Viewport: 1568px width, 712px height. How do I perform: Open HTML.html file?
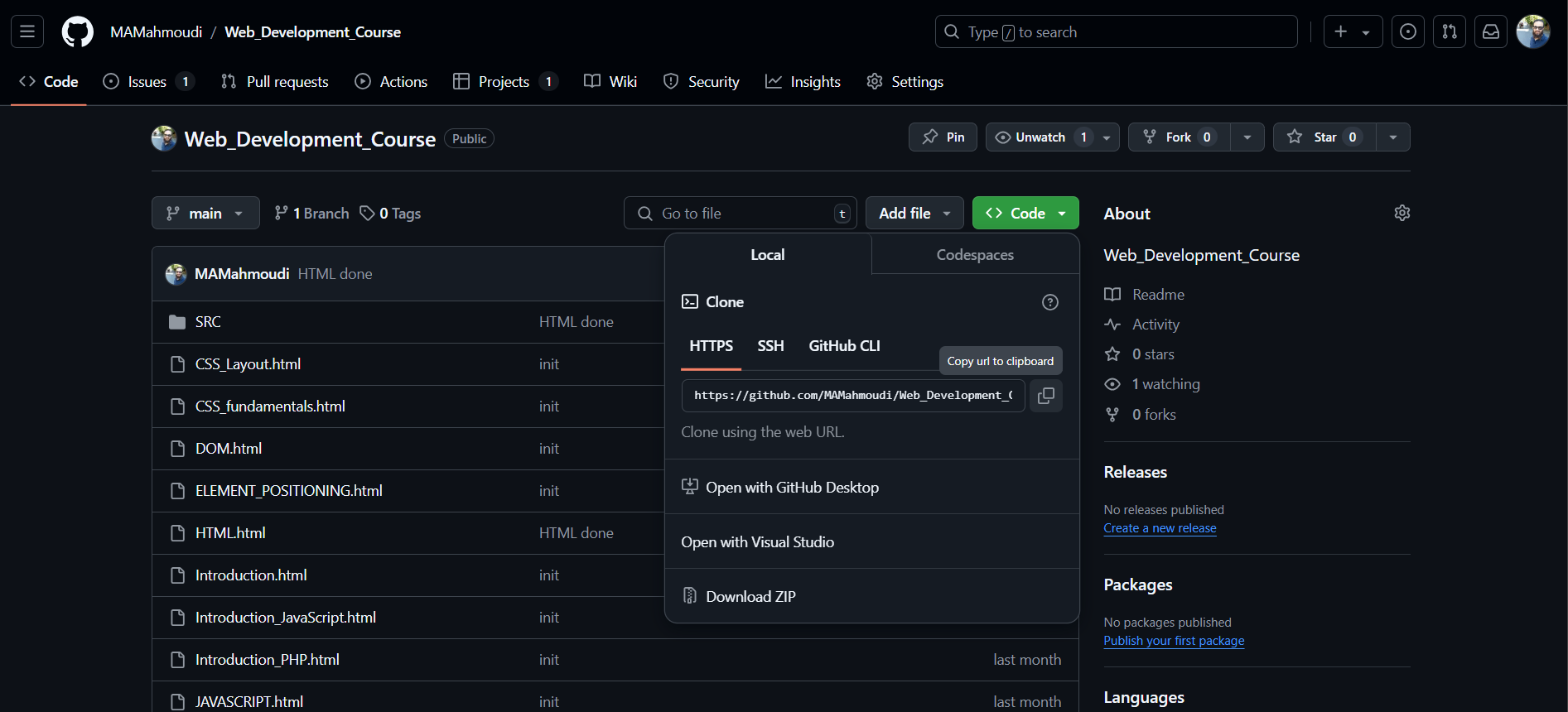coord(230,533)
